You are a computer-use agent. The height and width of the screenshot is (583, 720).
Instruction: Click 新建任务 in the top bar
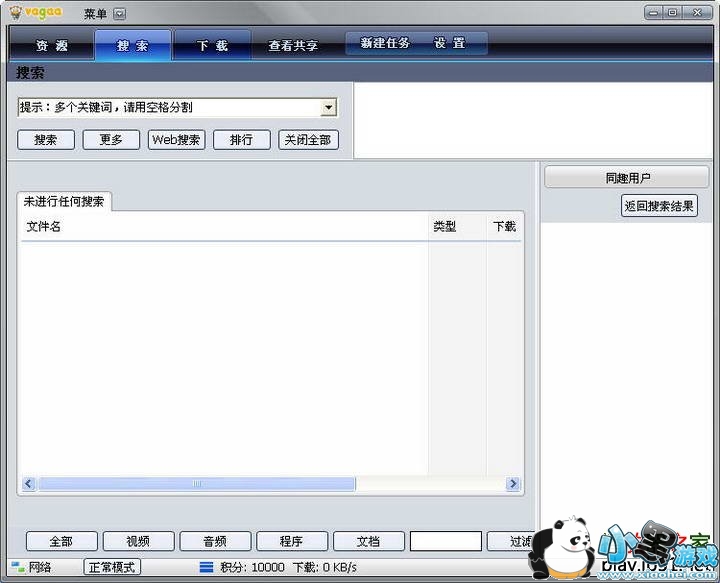tap(385, 43)
